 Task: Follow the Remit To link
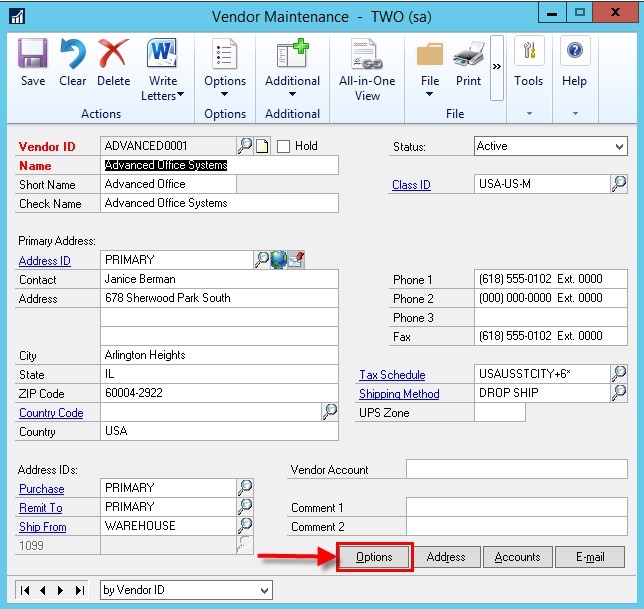click(41, 508)
